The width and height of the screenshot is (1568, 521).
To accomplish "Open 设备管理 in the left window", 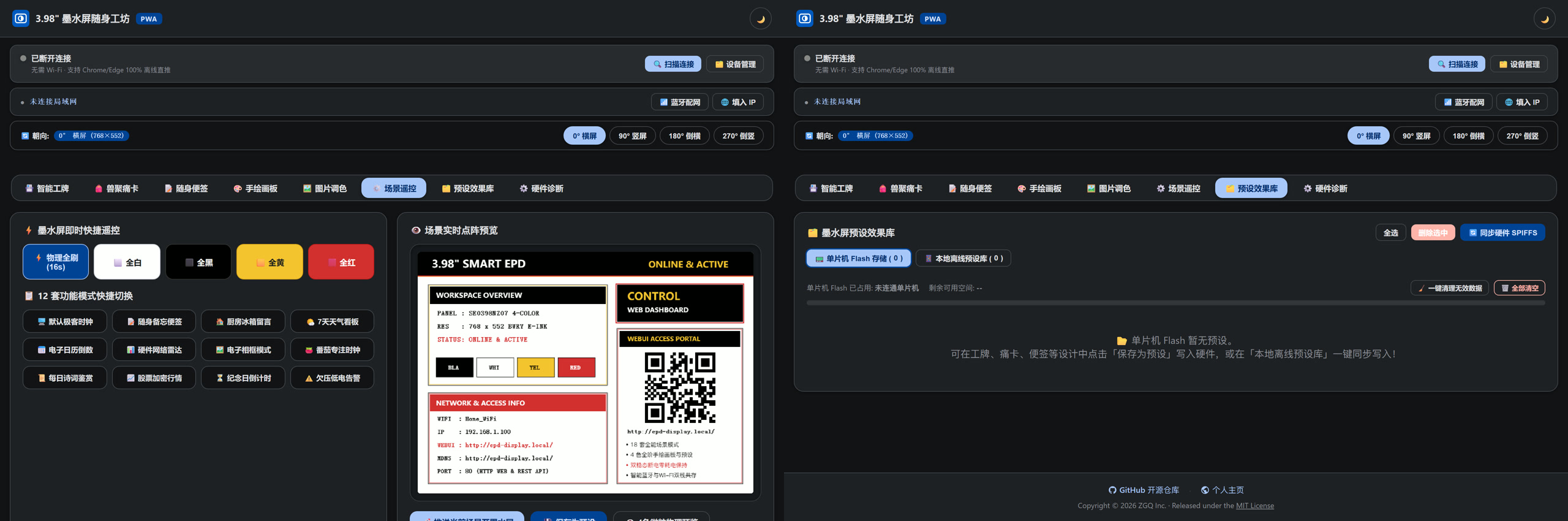I will click(735, 64).
